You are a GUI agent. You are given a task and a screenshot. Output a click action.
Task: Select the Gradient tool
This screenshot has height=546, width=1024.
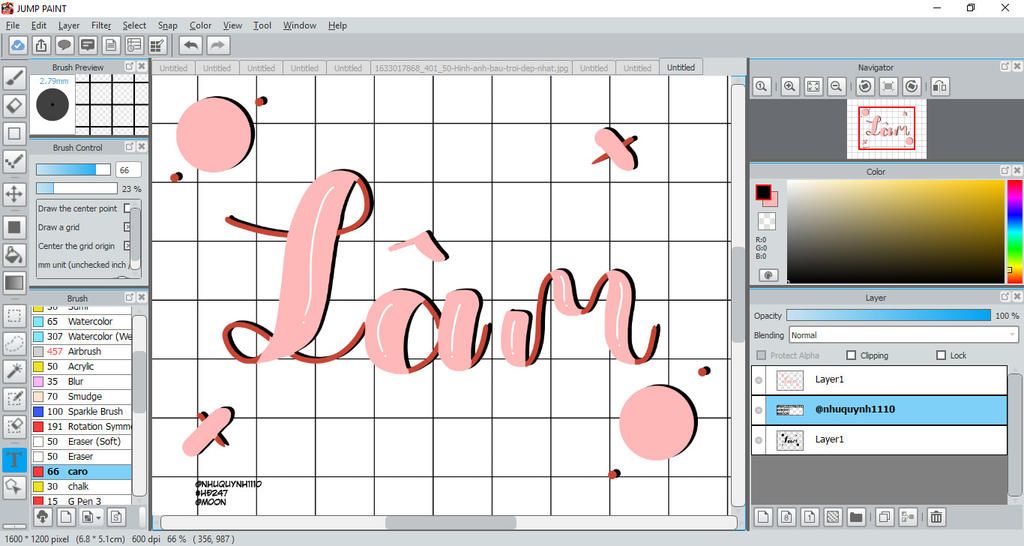[x=14, y=283]
